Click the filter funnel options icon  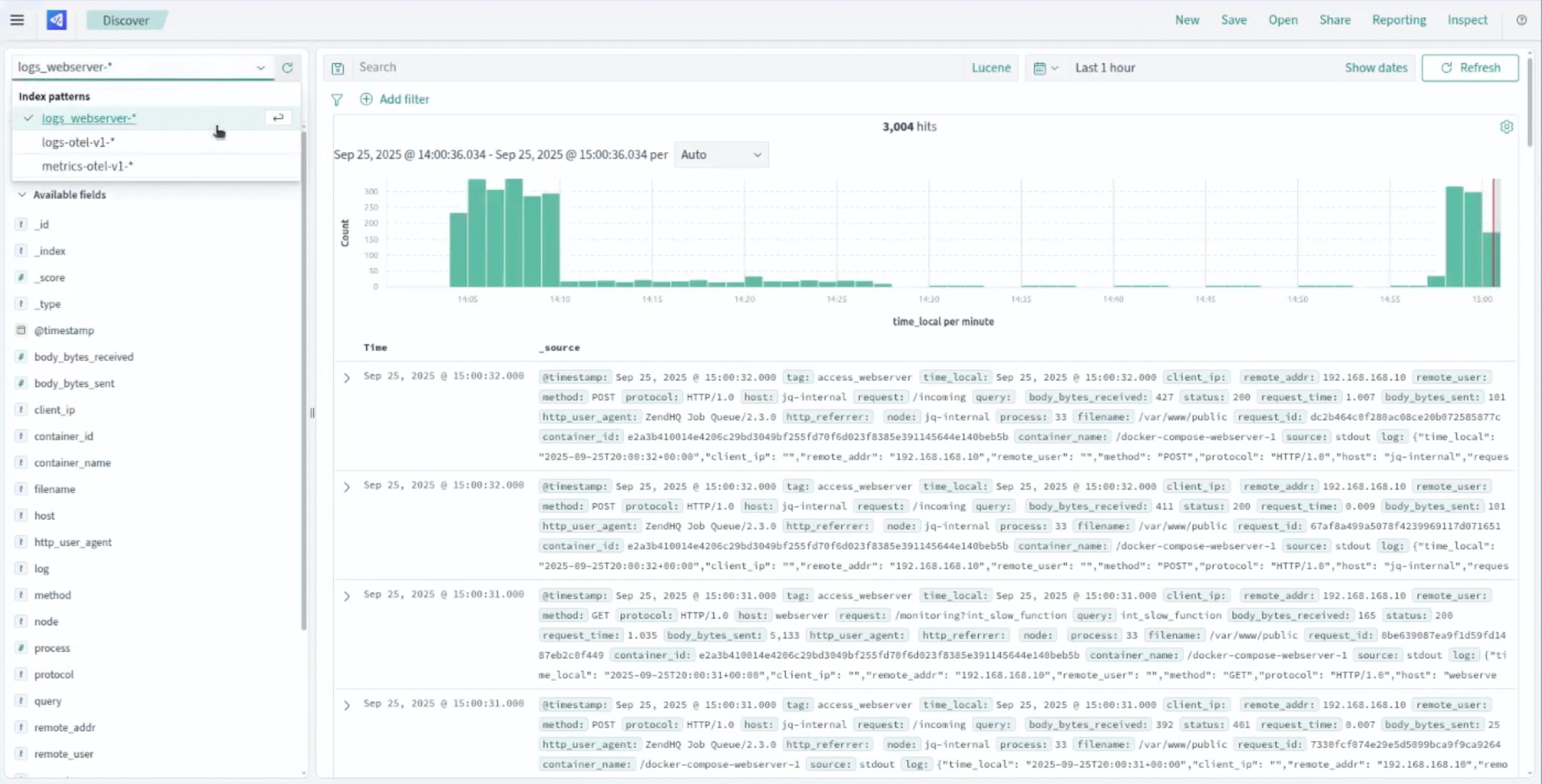[337, 100]
